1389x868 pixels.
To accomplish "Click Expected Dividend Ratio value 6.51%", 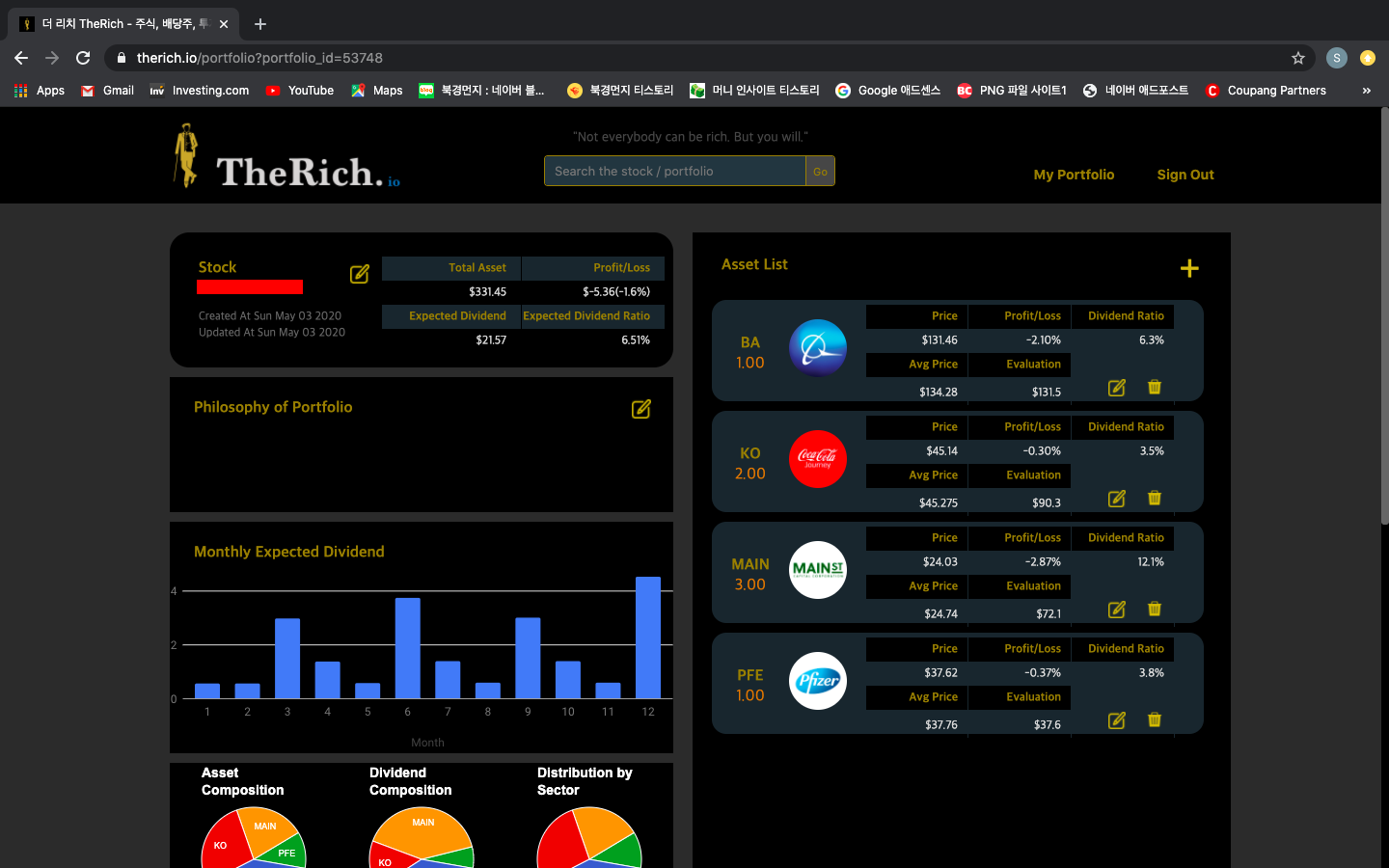I will 636,339.
